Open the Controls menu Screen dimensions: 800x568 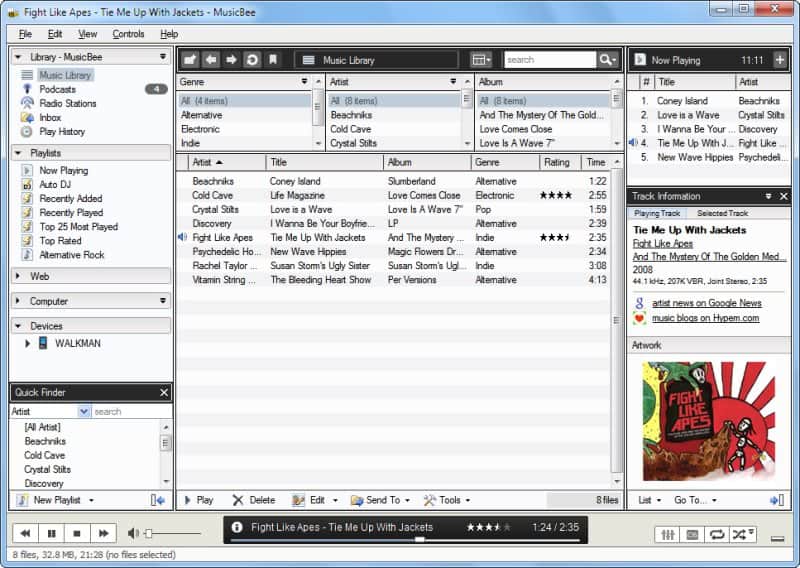click(x=128, y=34)
